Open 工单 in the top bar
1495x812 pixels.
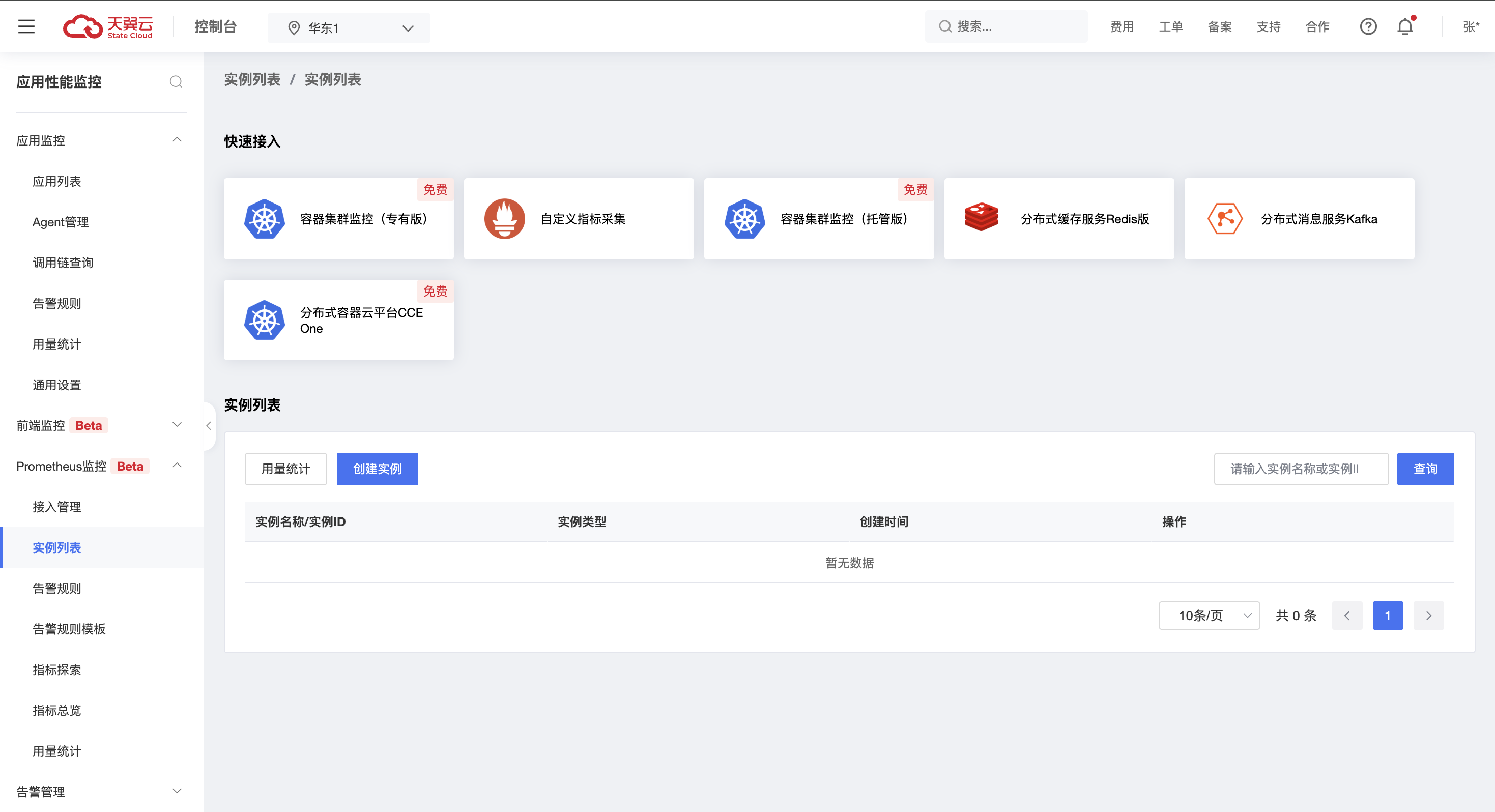[1170, 26]
